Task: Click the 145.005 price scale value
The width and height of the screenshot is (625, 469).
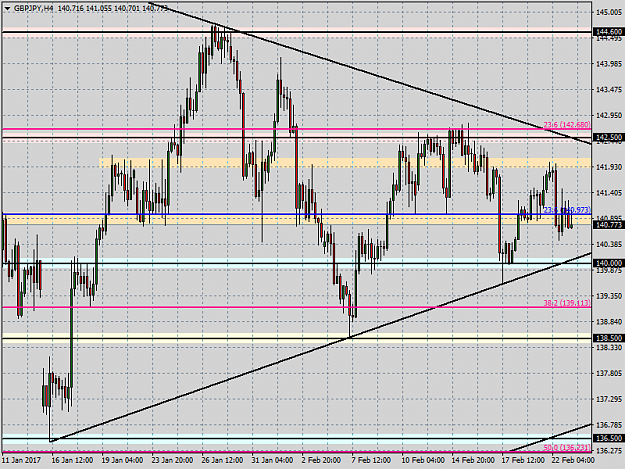Action: (x=609, y=12)
